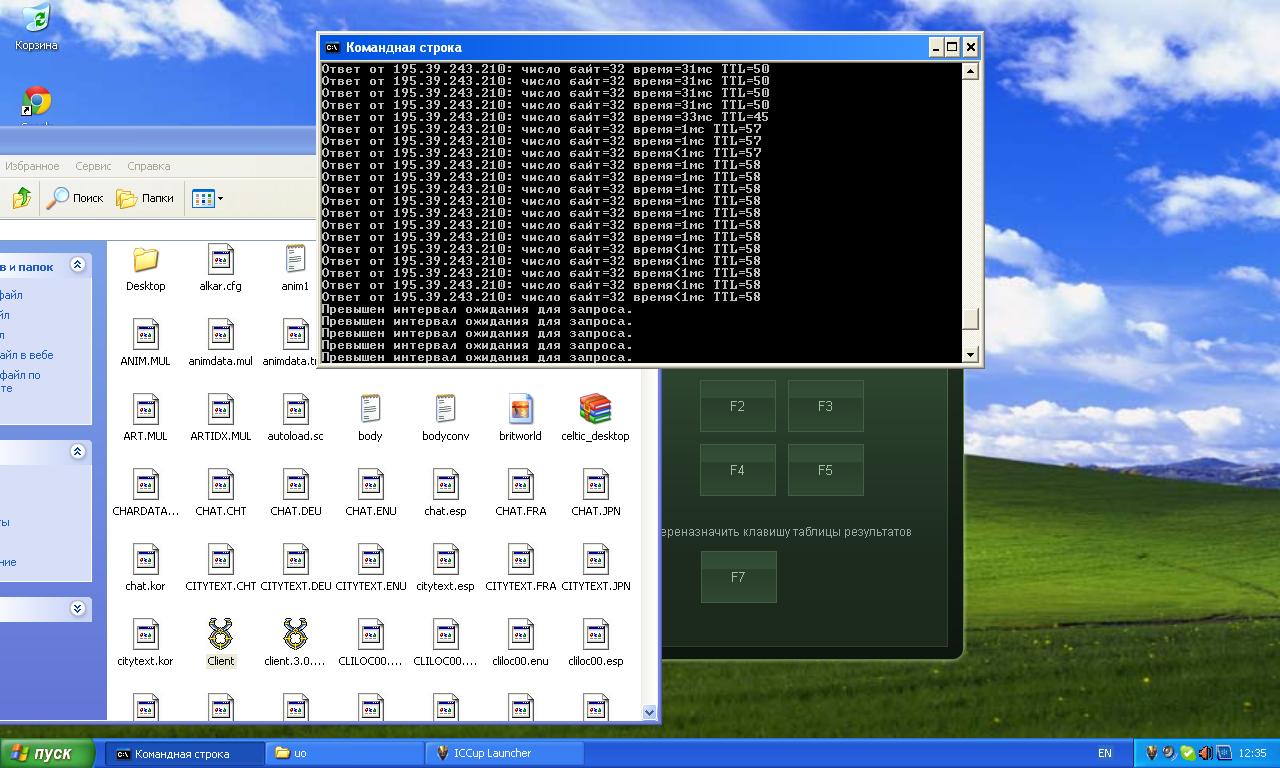Click the Up folder arrow icon
The image size is (1280, 768).
coord(21,198)
